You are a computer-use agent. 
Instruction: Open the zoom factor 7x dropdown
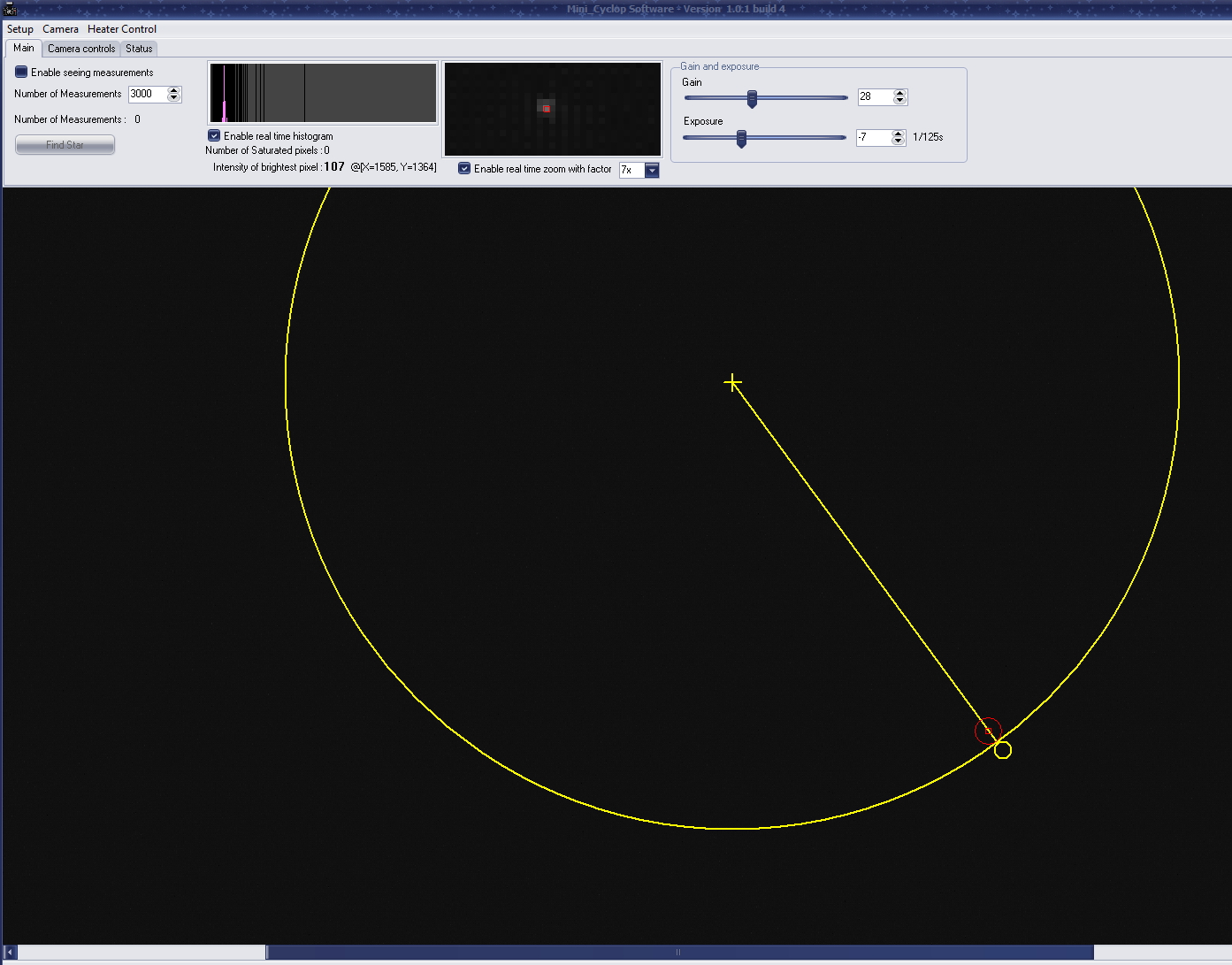pyautogui.click(x=652, y=171)
